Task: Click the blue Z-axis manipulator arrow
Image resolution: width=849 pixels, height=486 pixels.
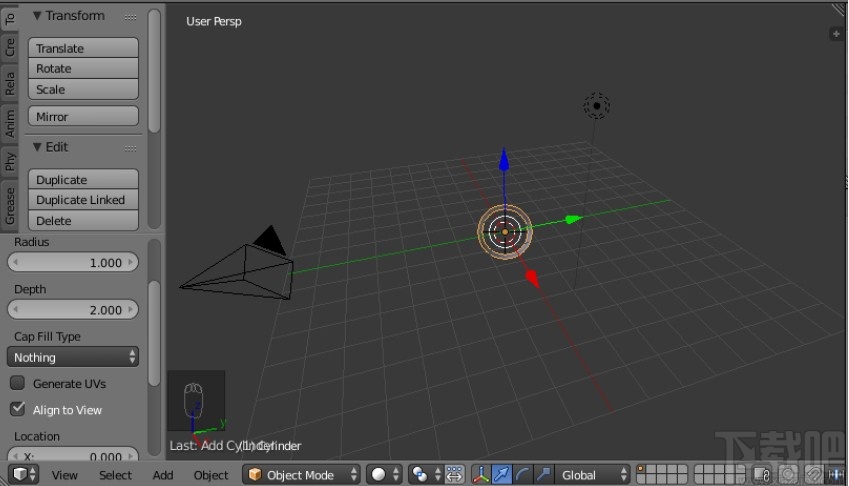Action: point(504,160)
